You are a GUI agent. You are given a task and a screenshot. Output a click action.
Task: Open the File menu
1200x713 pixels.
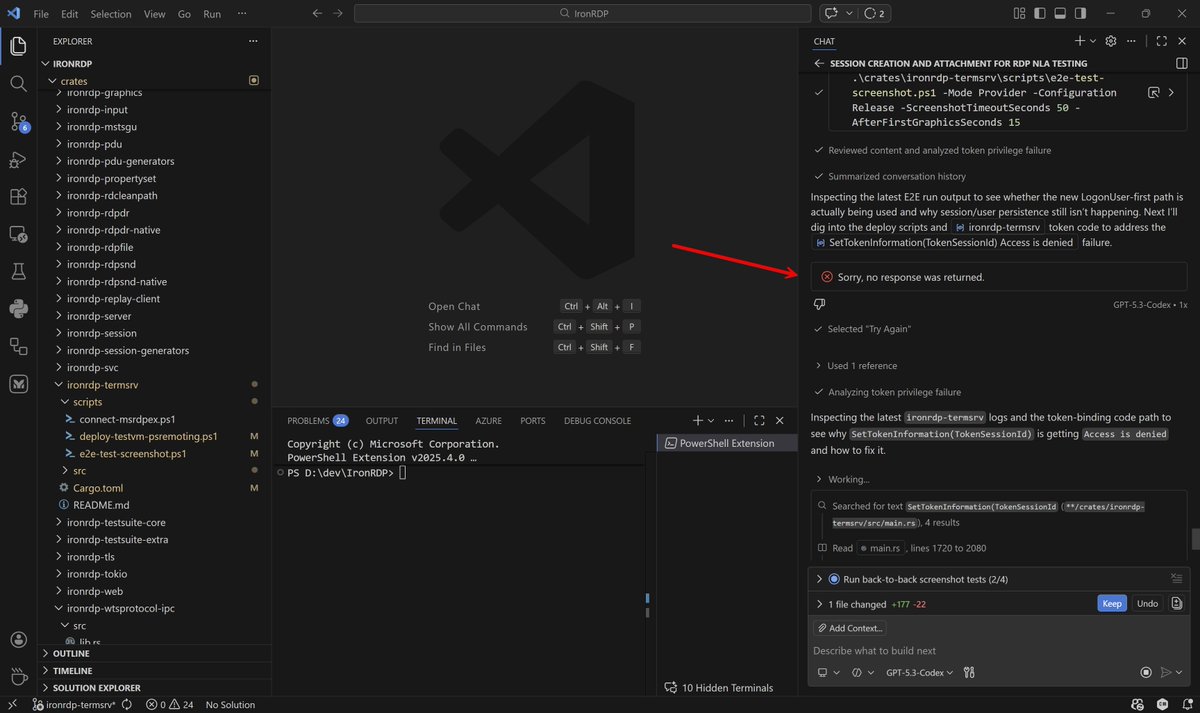tap(41, 14)
